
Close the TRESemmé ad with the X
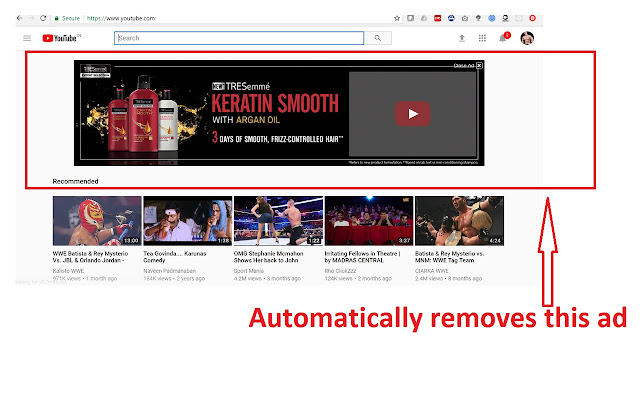[479, 65]
